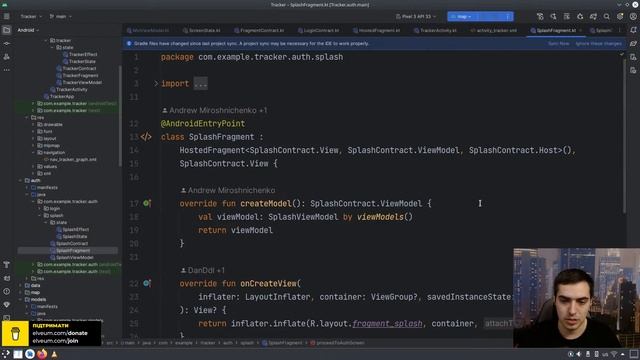Switch to the activity_tracker.xml tab
The image size is (640, 360).
[x=493, y=30]
